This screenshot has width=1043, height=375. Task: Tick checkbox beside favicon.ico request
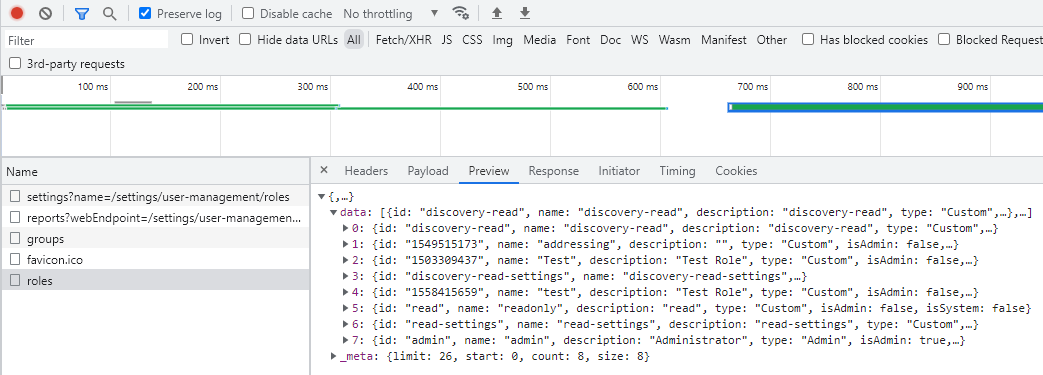[x=15, y=259]
